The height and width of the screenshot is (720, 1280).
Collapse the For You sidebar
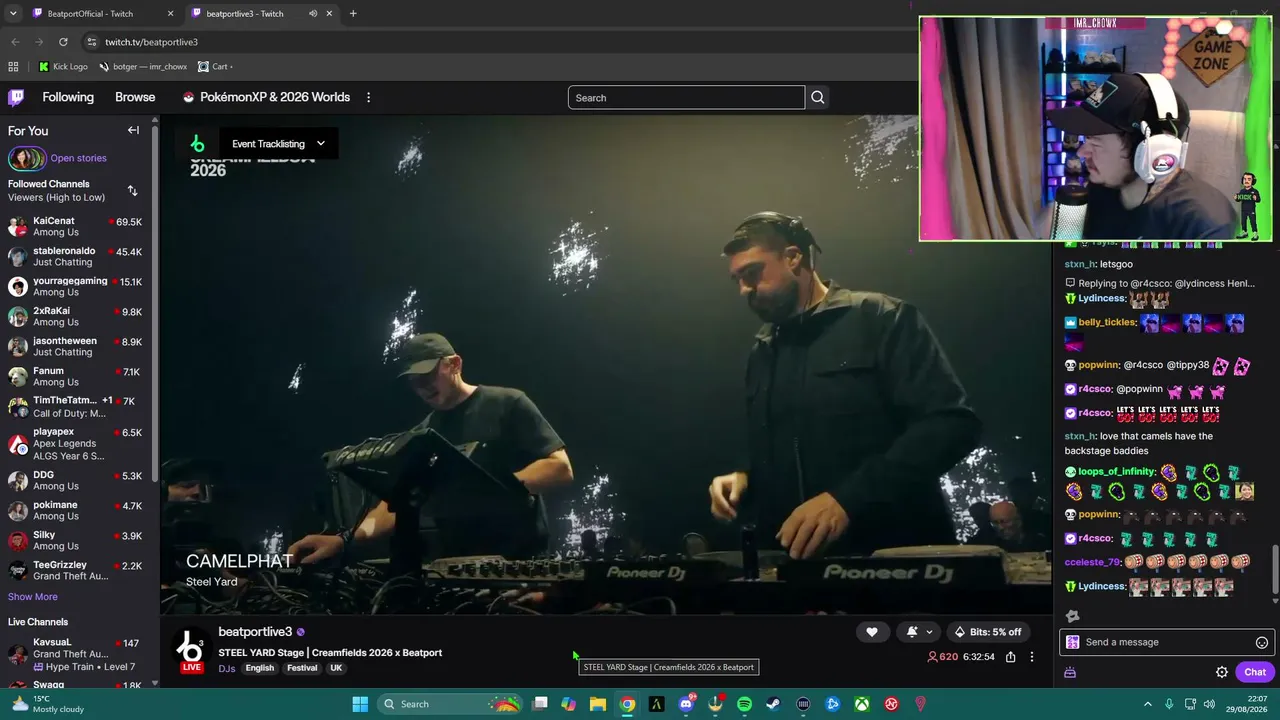(x=133, y=130)
